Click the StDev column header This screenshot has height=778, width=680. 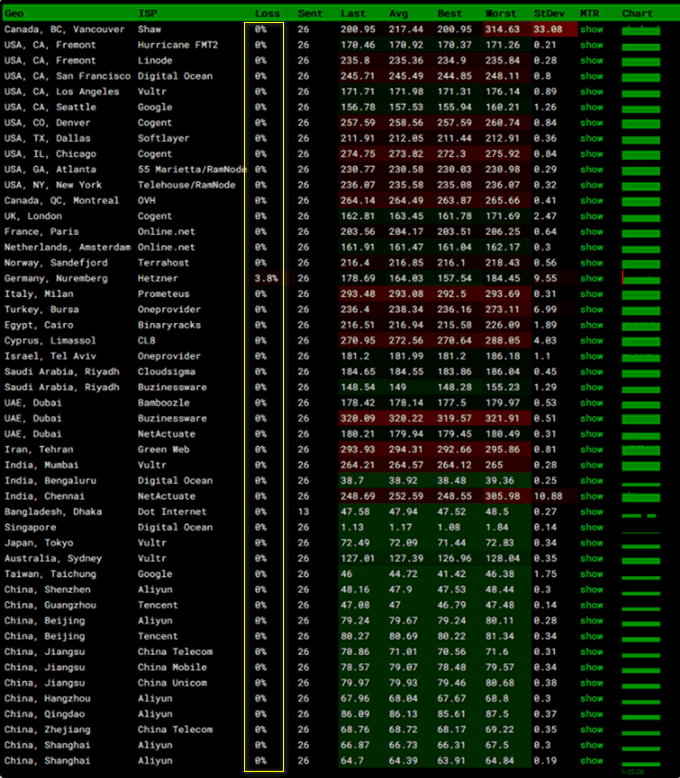click(548, 14)
